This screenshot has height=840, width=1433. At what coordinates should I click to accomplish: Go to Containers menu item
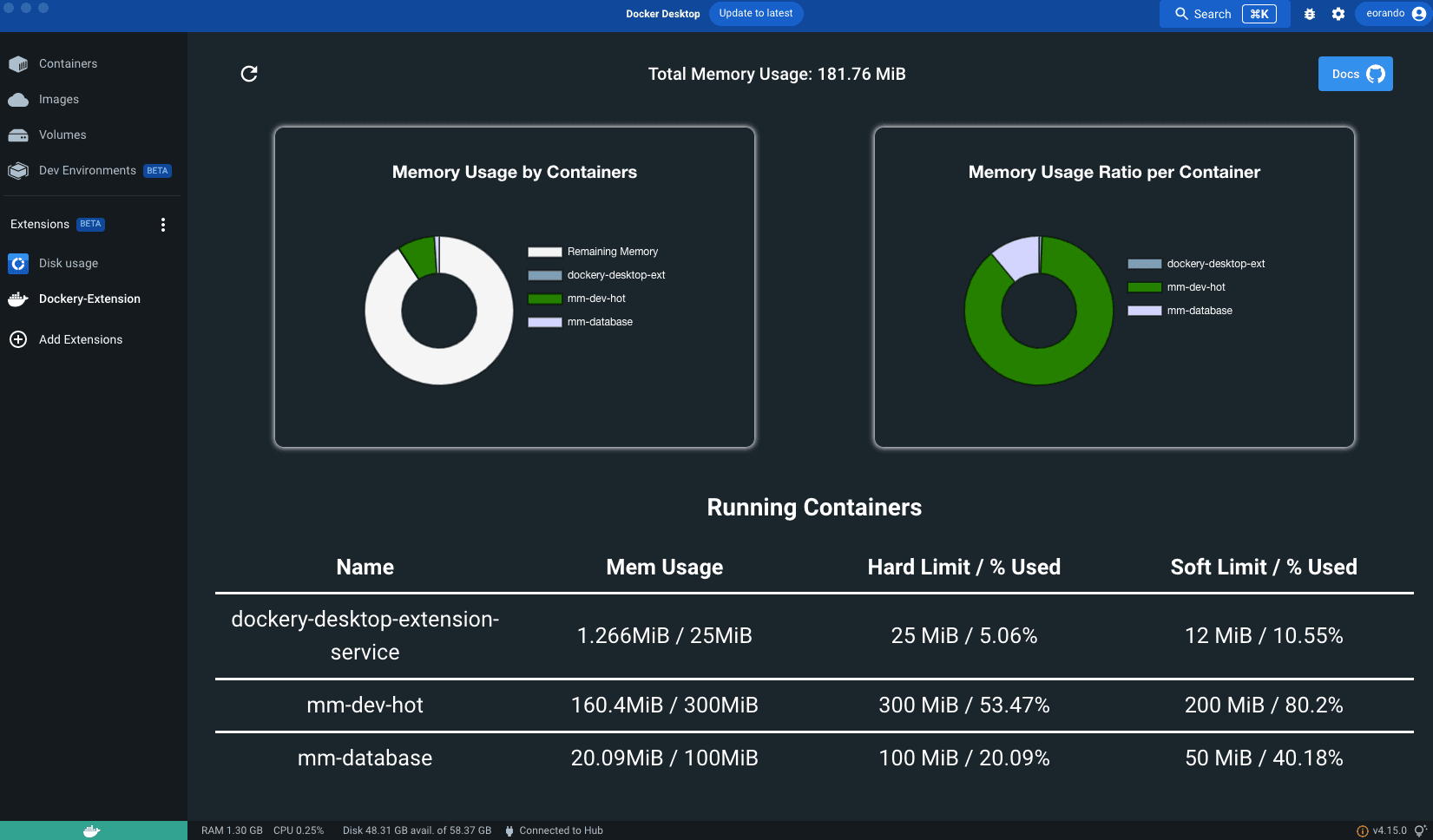(94, 64)
